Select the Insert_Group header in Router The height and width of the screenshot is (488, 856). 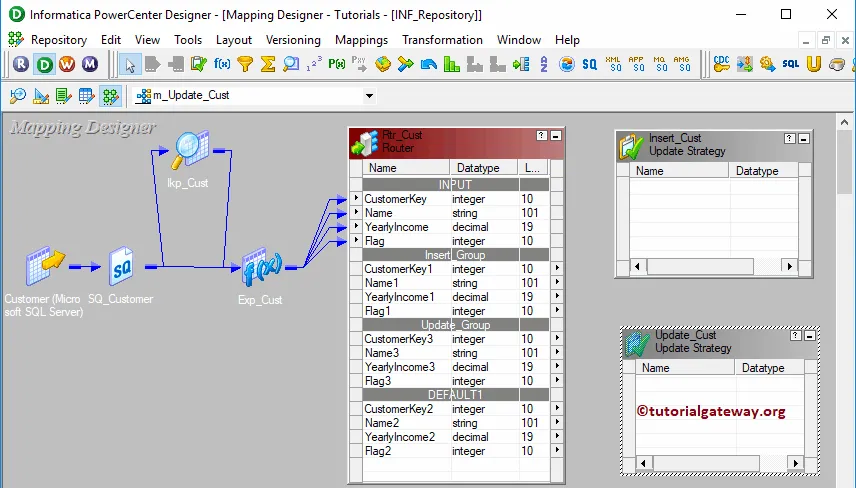(x=455, y=254)
